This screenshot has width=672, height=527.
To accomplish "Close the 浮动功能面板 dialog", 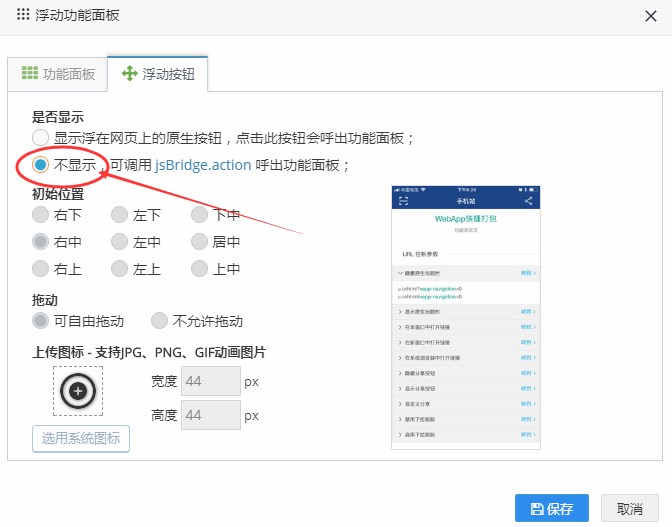I will [651, 16].
